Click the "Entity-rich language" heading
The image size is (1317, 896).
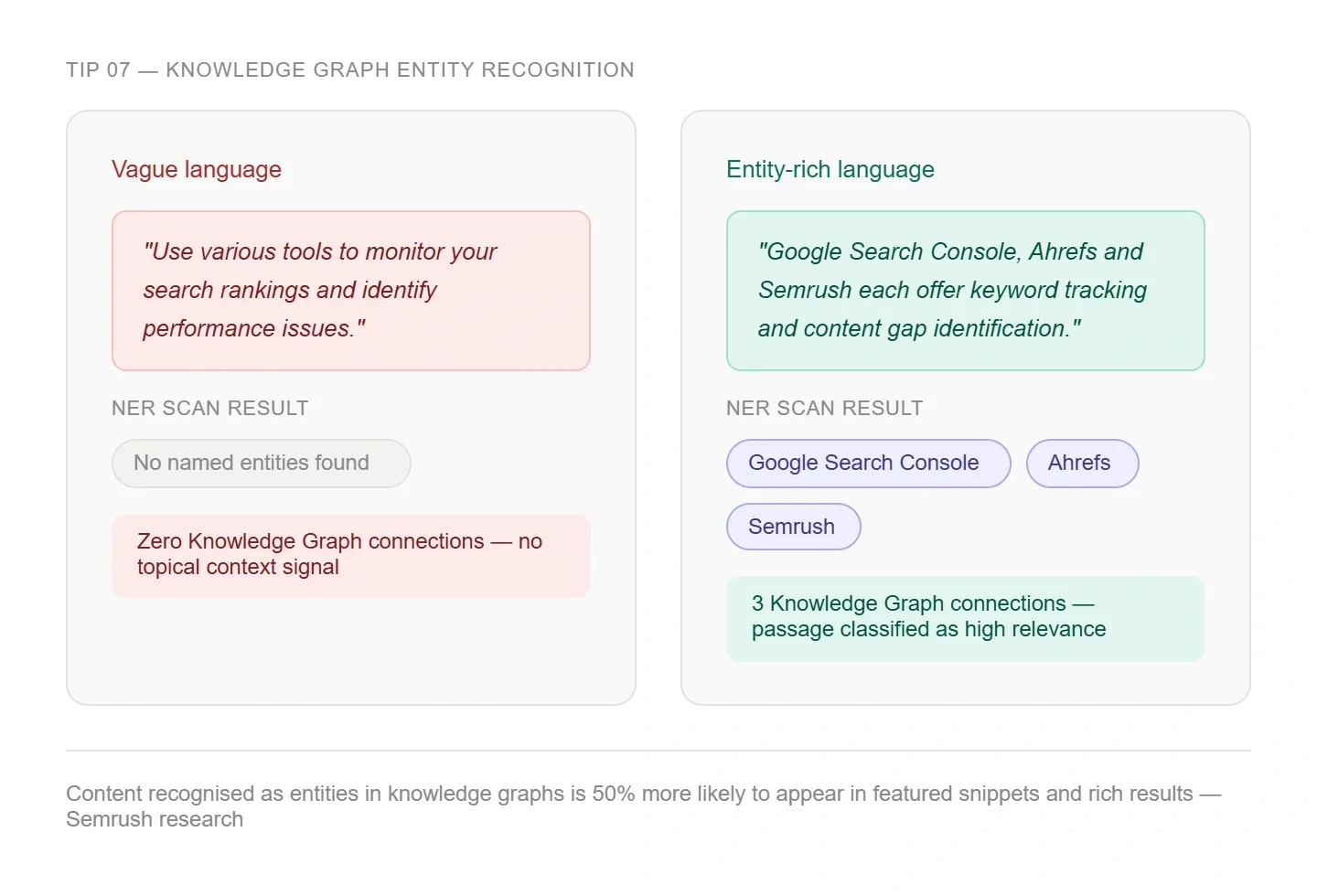tap(830, 170)
